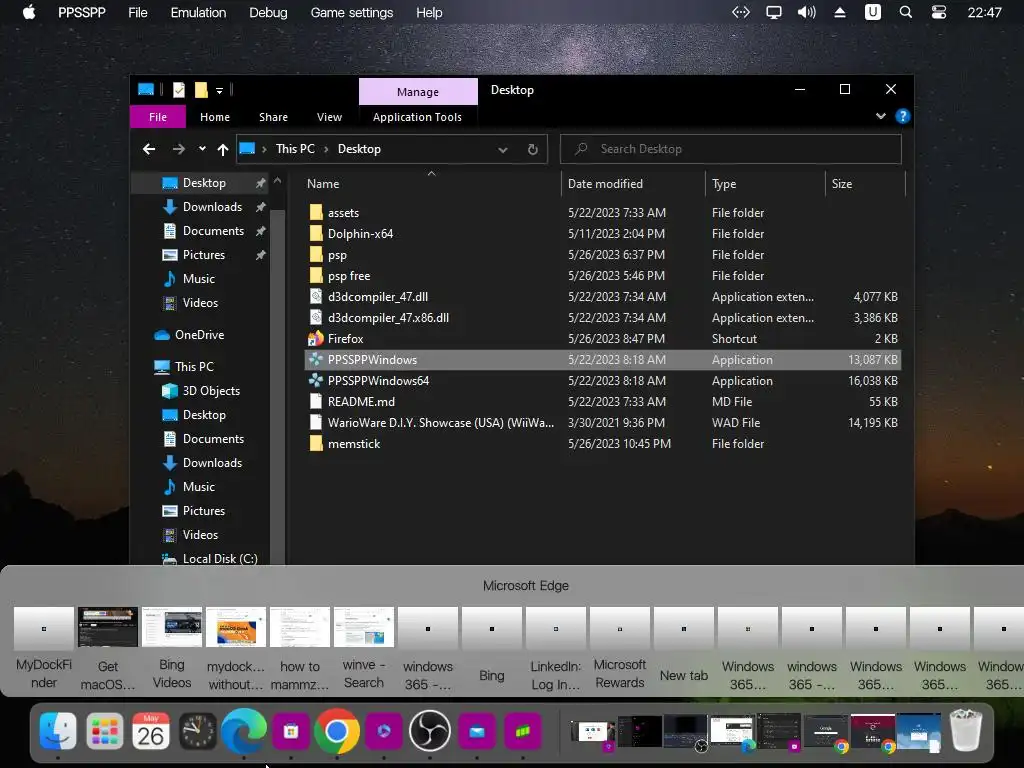The height and width of the screenshot is (768, 1024).
Task: Go back in Explorer navigation
Action: click(149, 149)
